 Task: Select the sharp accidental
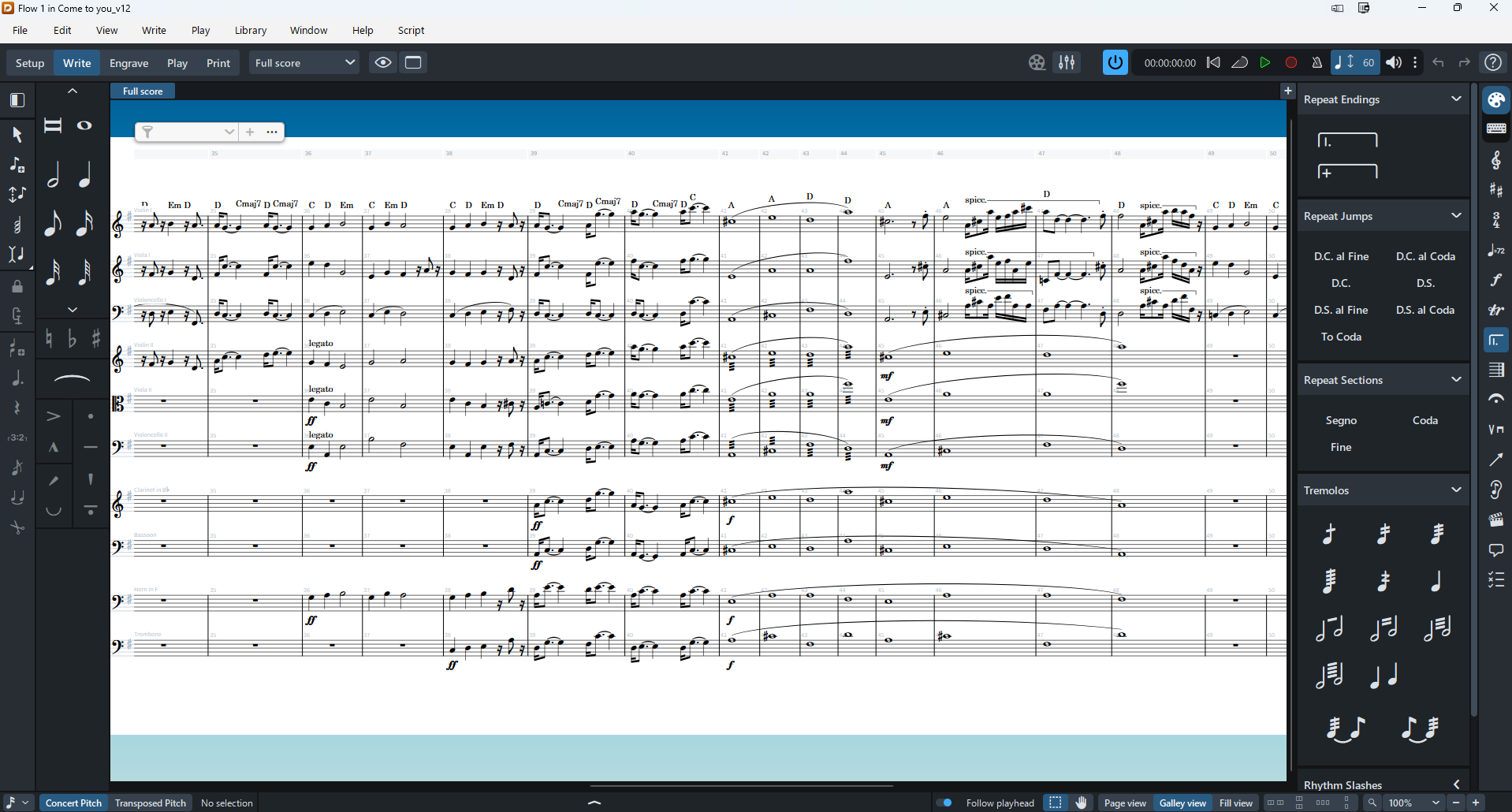pos(96,339)
